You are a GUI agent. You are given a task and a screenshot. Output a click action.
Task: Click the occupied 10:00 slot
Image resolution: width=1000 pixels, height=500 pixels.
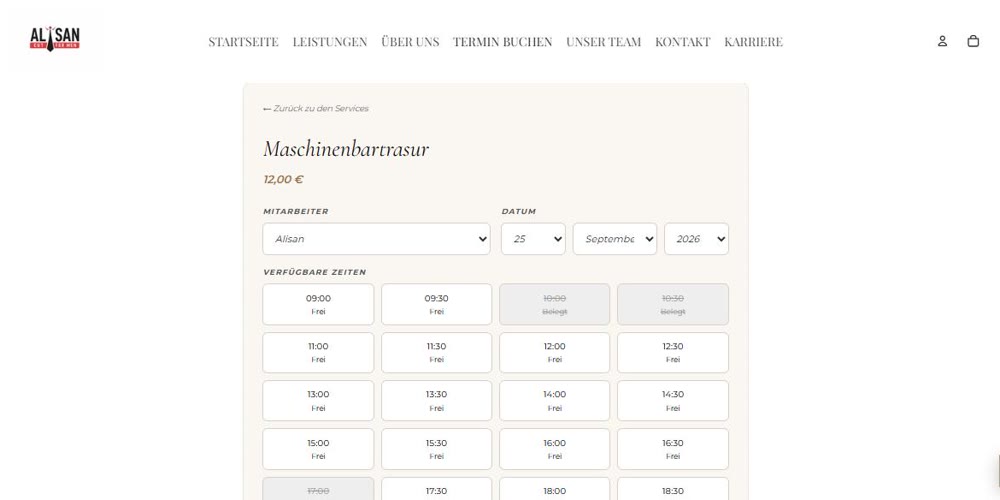tap(555, 304)
